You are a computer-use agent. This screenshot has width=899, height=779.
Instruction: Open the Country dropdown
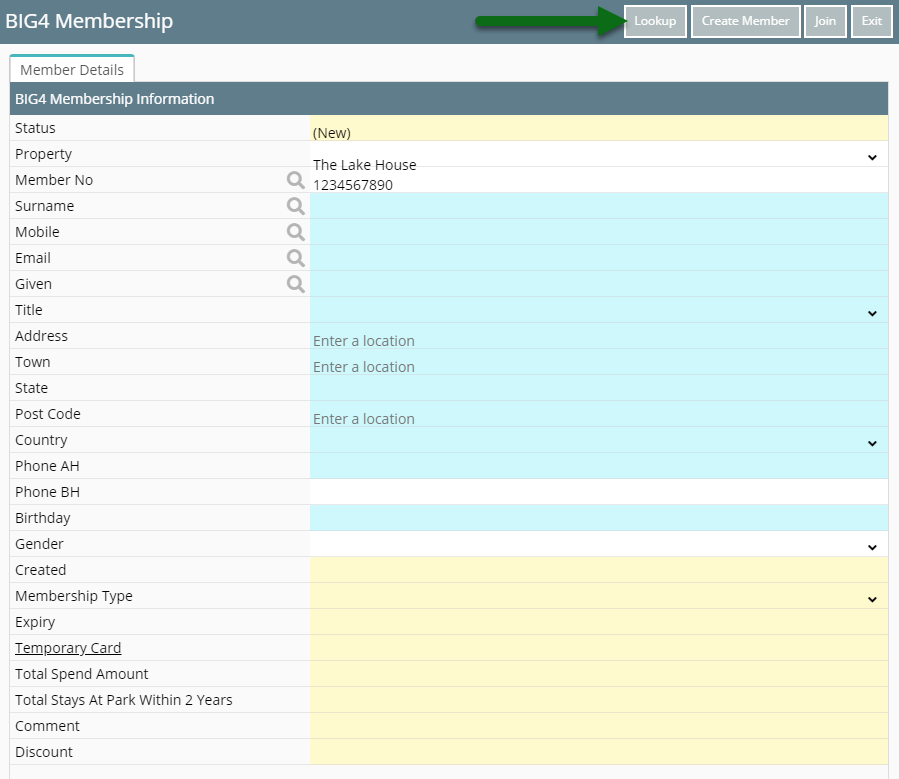[871, 443]
